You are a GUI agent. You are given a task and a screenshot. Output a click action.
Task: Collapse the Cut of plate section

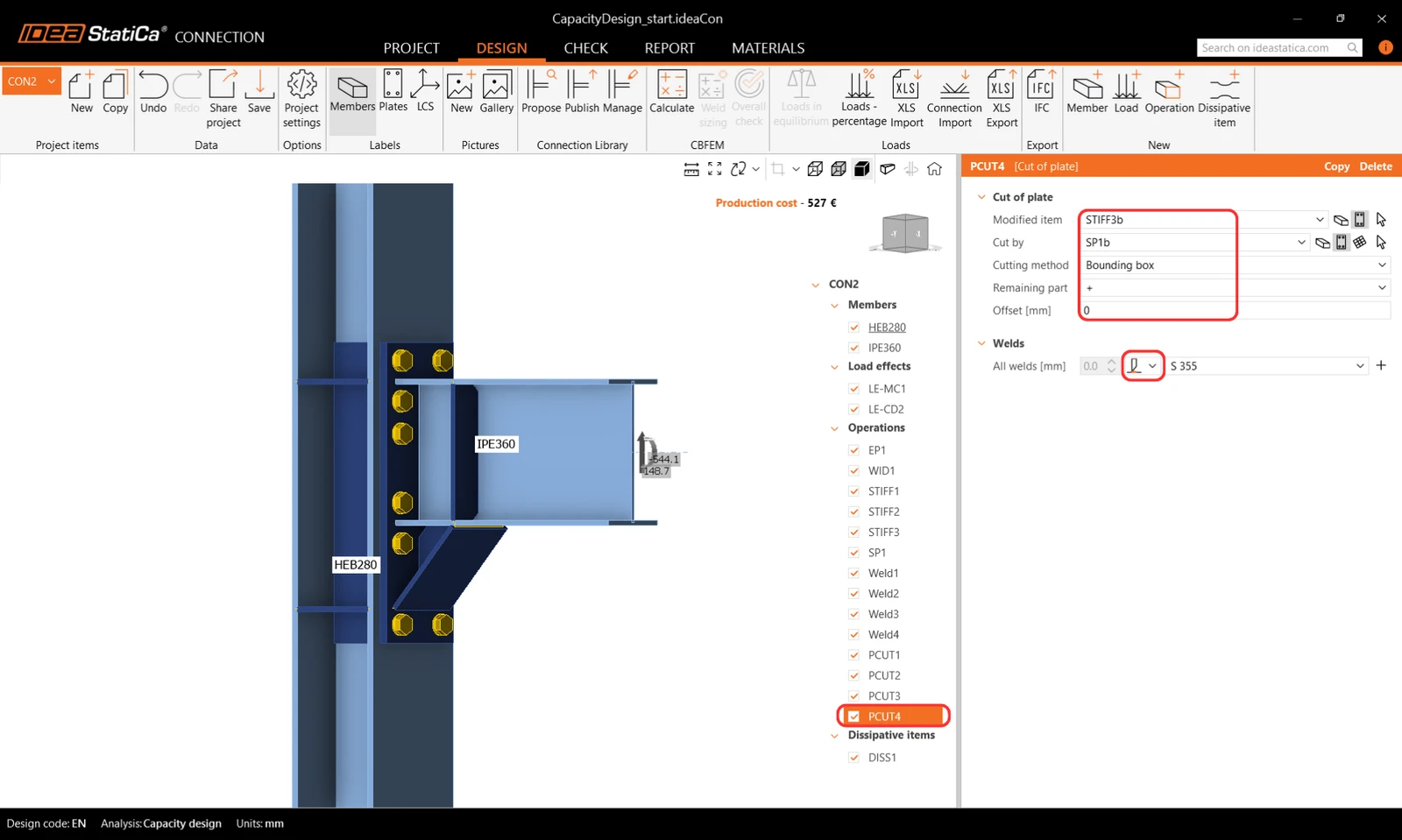click(981, 197)
